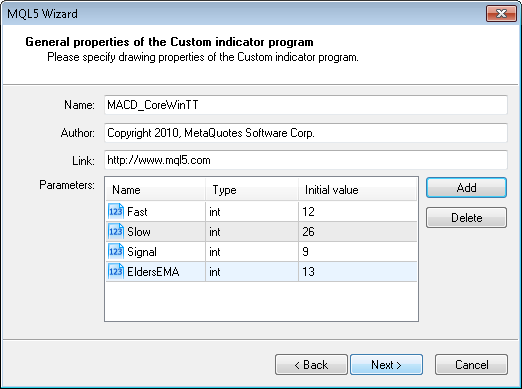Viewport: 522px width, 389px height.
Task: Click the integer type icon beside Slow
Action: tap(116, 231)
